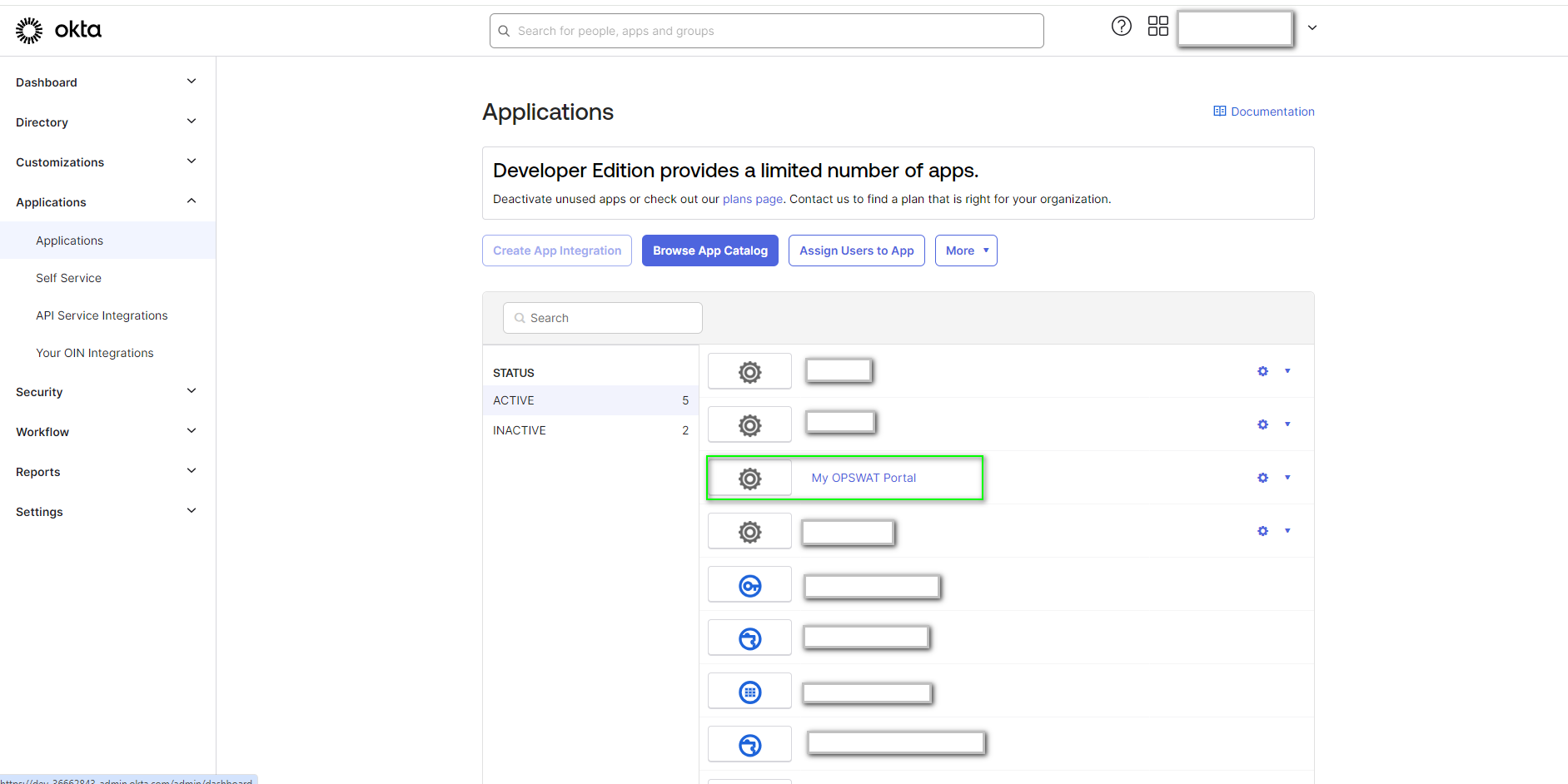Click the fourth app's gear logo thumbnail
This screenshot has width=1568, height=784.
coord(750,532)
